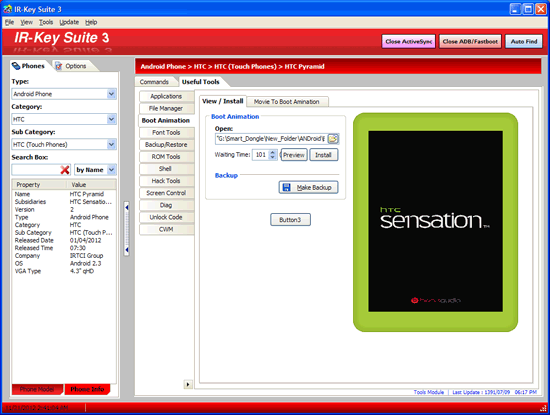Select the Released Date value 01/04/2012
The image size is (550, 415).
coord(86,240)
